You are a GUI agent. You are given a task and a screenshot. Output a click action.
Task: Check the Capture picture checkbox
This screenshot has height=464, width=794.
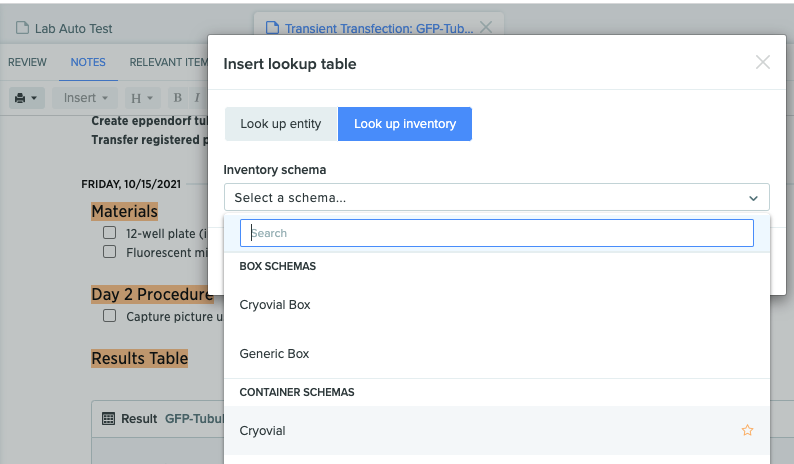[x=110, y=316]
